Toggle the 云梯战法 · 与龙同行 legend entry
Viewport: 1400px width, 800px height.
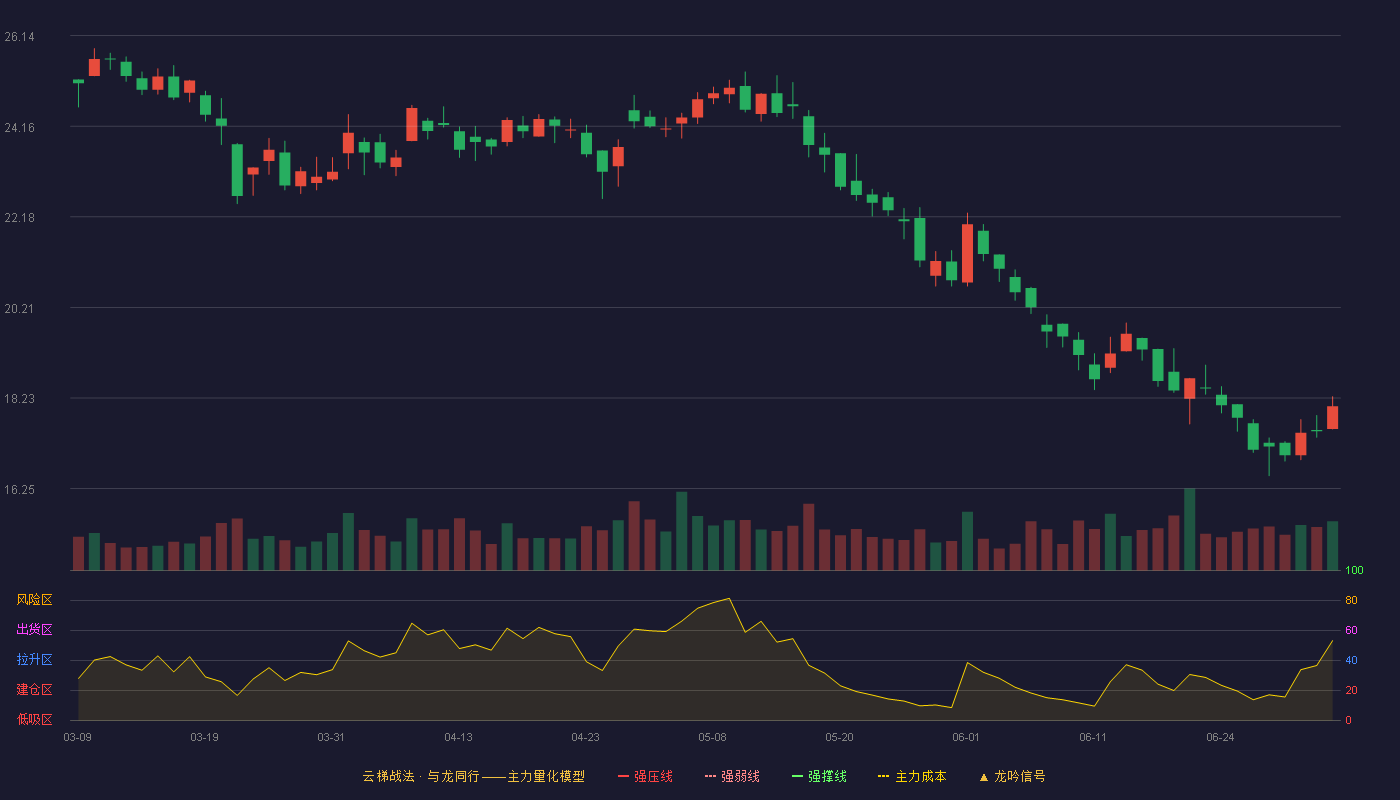[473, 776]
